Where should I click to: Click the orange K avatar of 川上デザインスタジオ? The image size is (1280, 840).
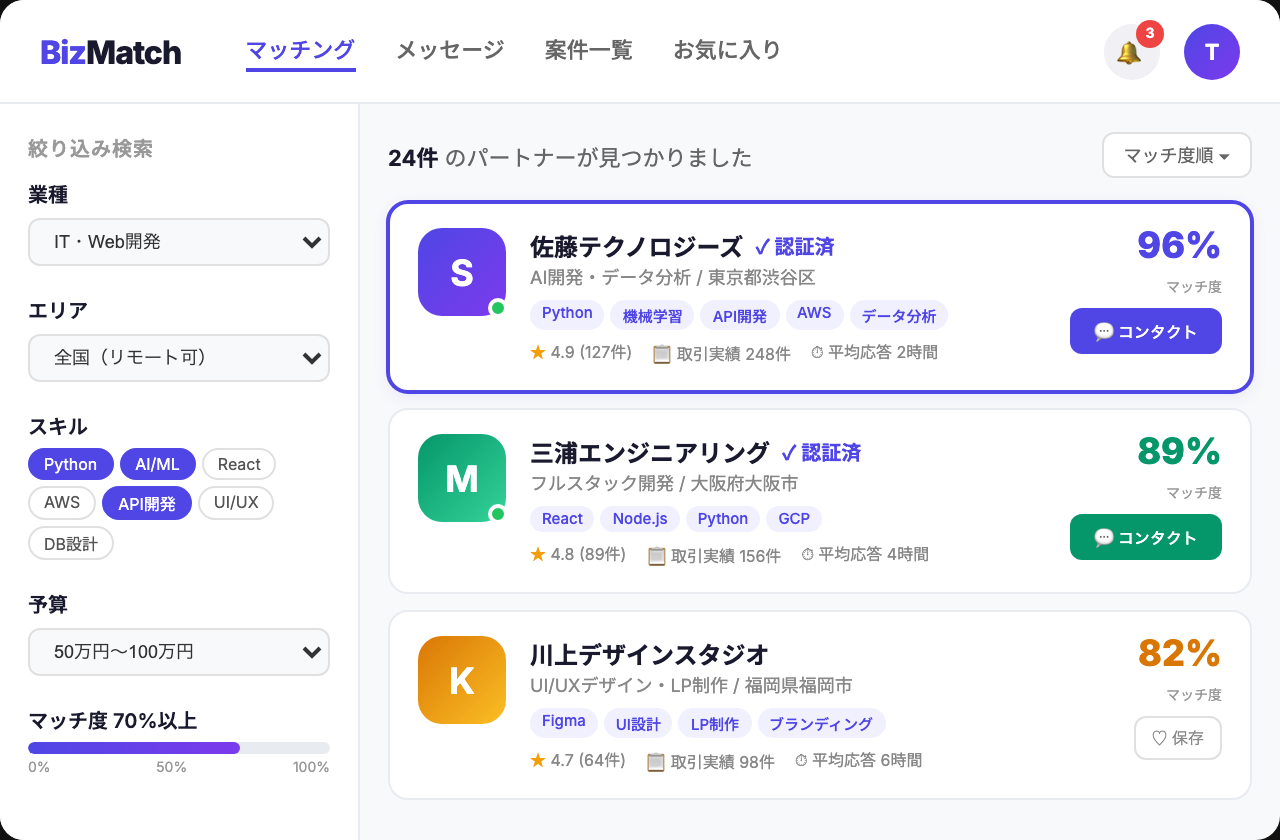point(461,680)
